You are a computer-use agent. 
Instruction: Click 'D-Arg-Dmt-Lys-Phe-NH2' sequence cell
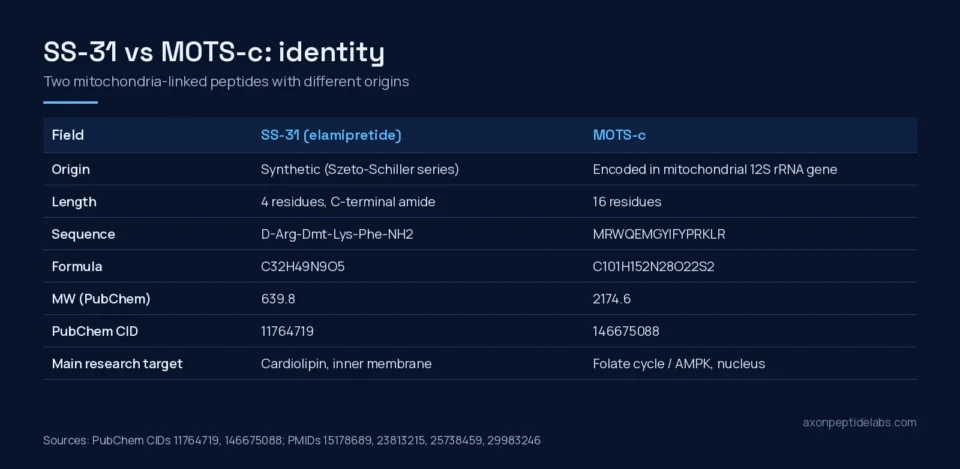pos(337,234)
